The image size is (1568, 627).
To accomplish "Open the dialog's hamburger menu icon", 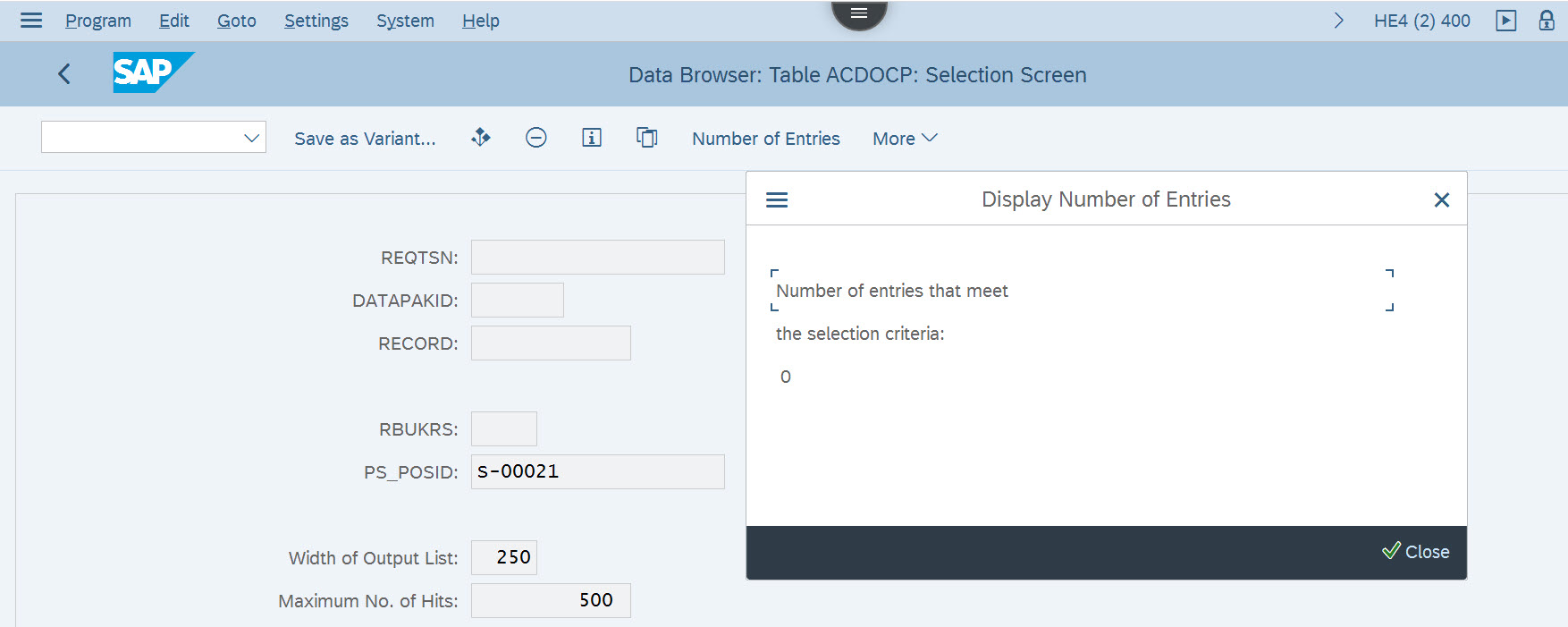I will coord(777,199).
